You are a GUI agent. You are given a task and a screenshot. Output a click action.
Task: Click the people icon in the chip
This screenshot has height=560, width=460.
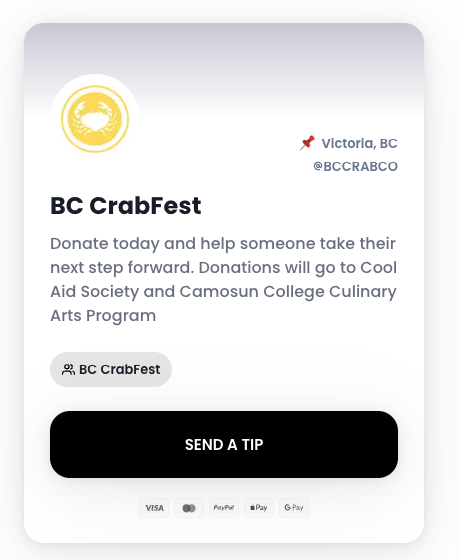pyautogui.click(x=68, y=369)
